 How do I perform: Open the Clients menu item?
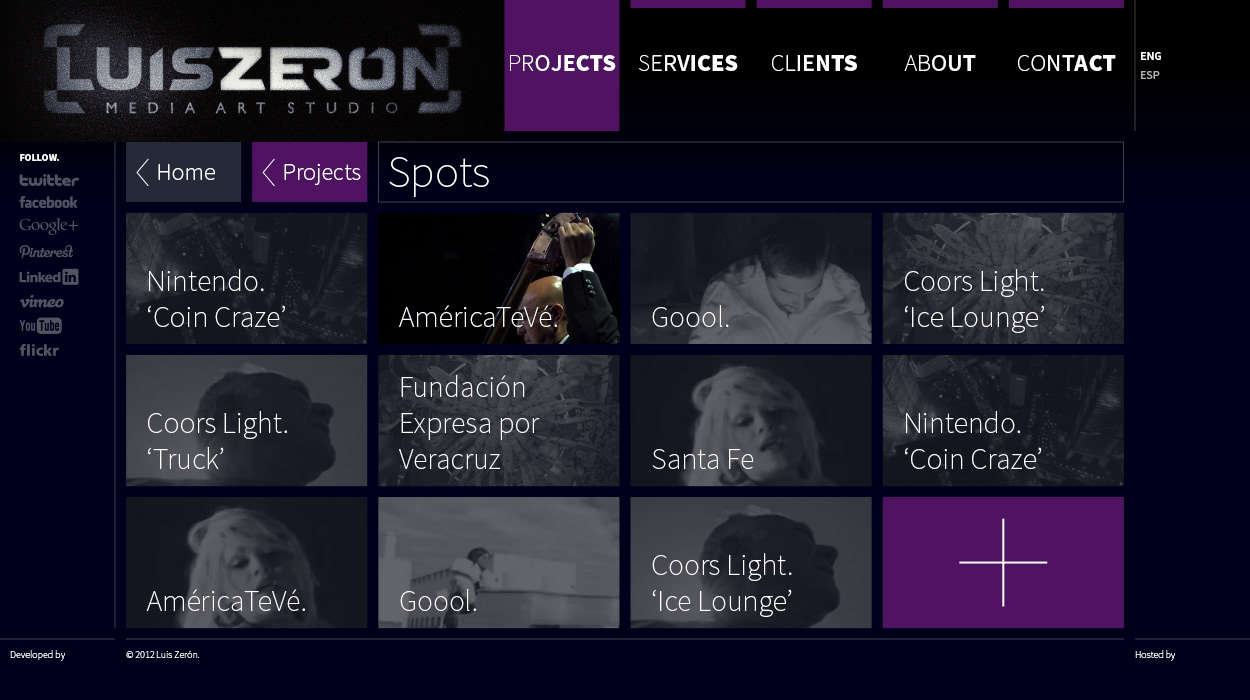pos(814,65)
